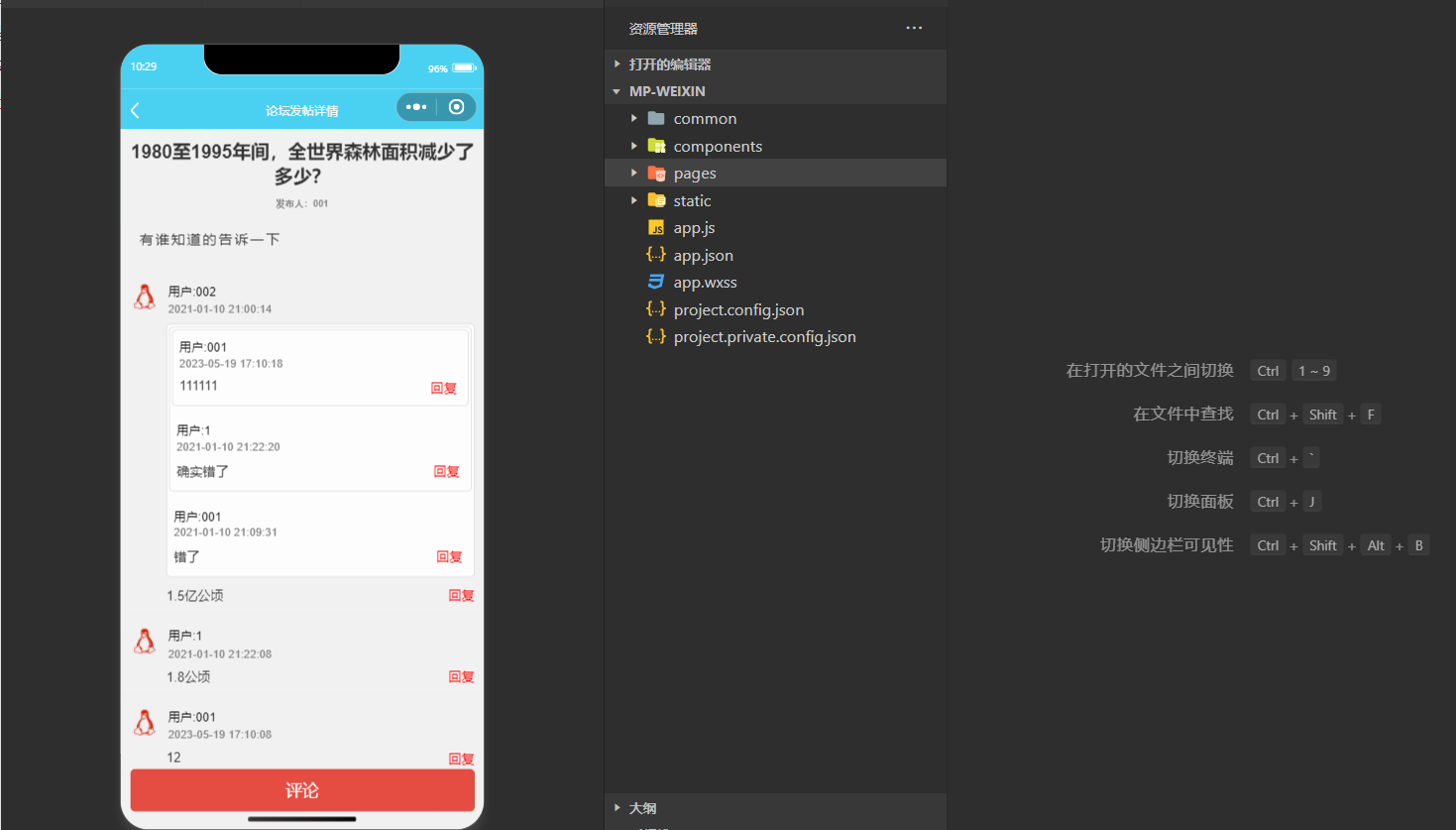Click the CSS icon of app.wxss
This screenshot has width=1456, height=830.
[656, 282]
